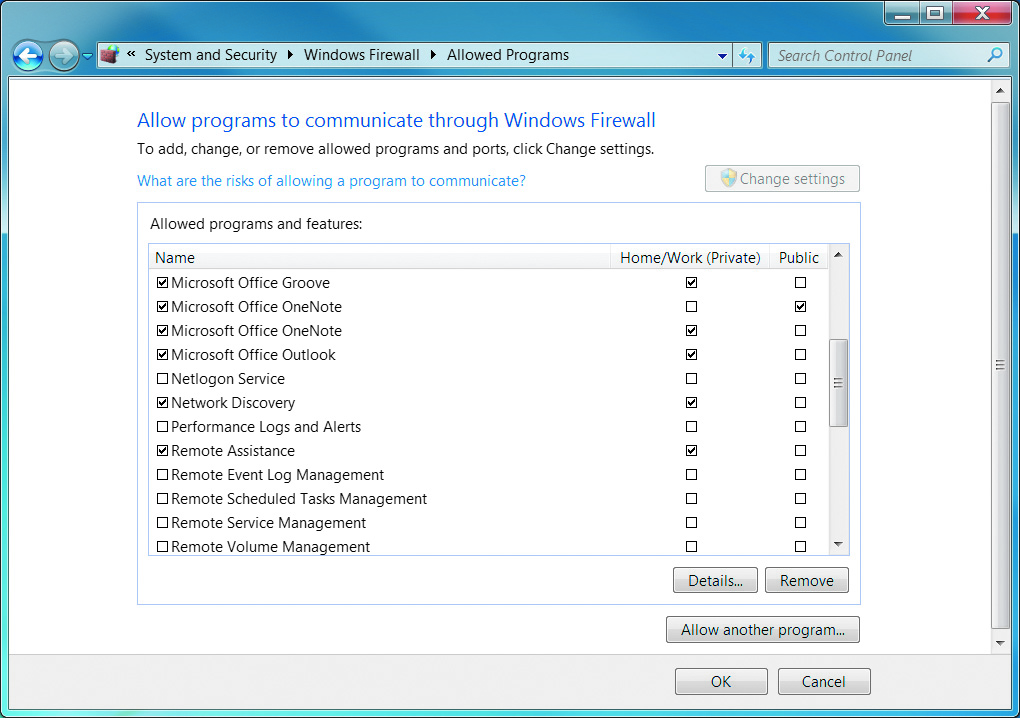This screenshot has width=1020, height=718.
Task: Click the programs list scrollbar thumb
Action: tap(839, 382)
